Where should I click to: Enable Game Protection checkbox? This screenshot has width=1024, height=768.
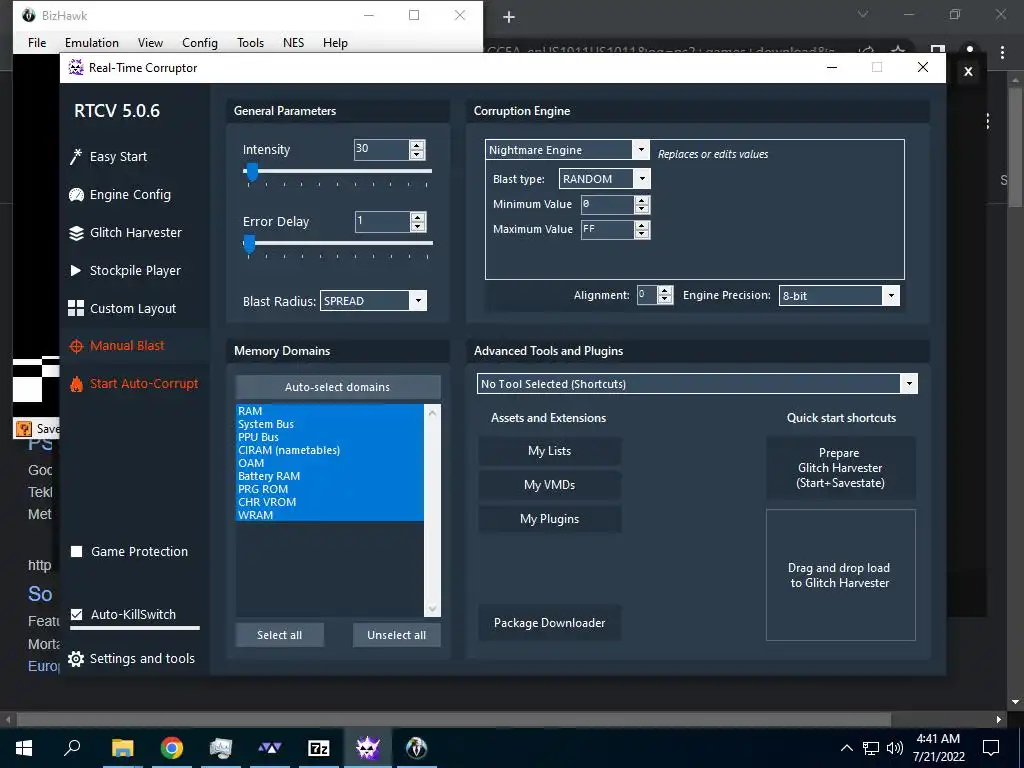[x=76, y=552]
